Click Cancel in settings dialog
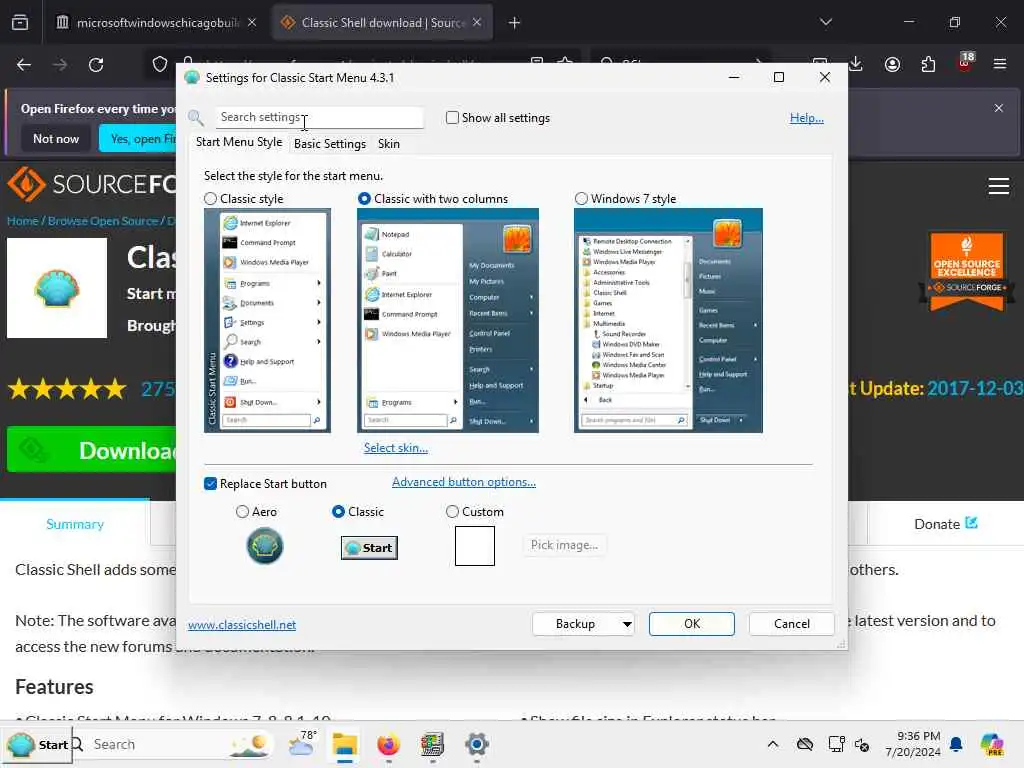 (792, 624)
